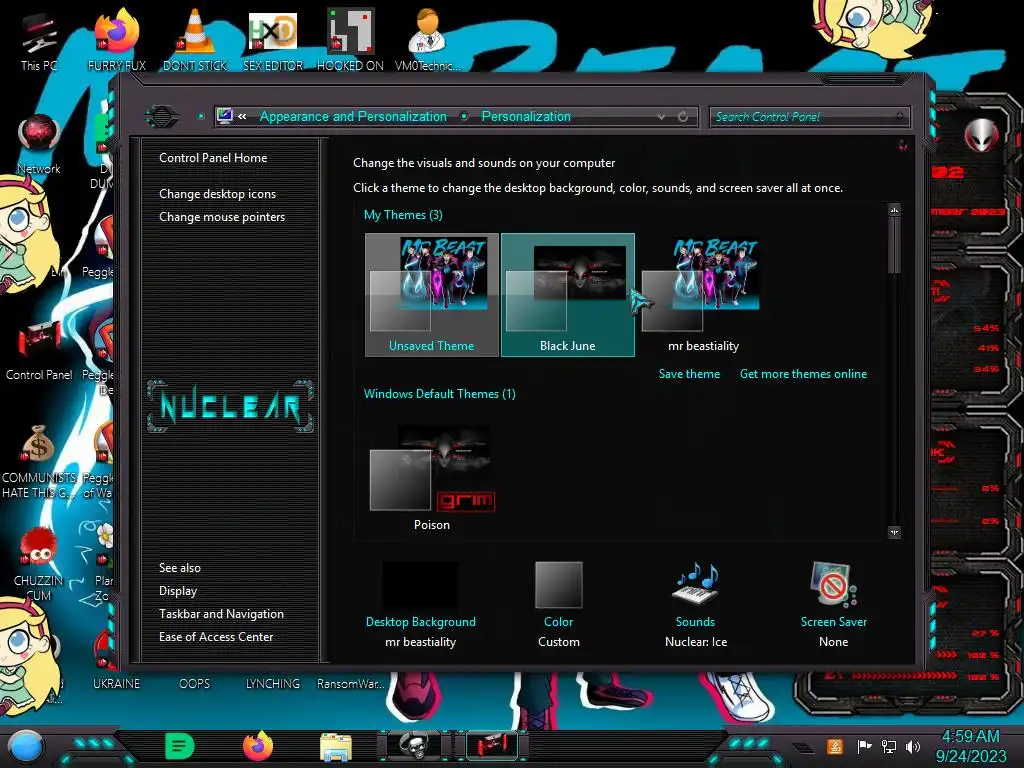The height and width of the screenshot is (768, 1024).
Task: Open the network tray icon
Action: (x=889, y=746)
